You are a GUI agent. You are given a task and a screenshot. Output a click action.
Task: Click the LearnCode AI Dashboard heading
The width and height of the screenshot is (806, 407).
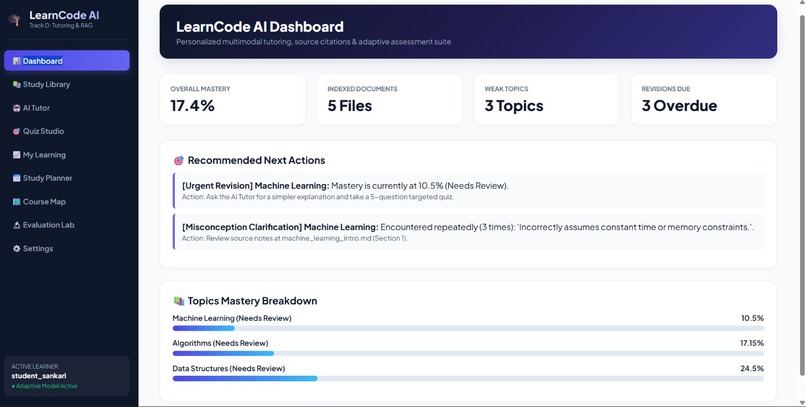click(x=260, y=27)
